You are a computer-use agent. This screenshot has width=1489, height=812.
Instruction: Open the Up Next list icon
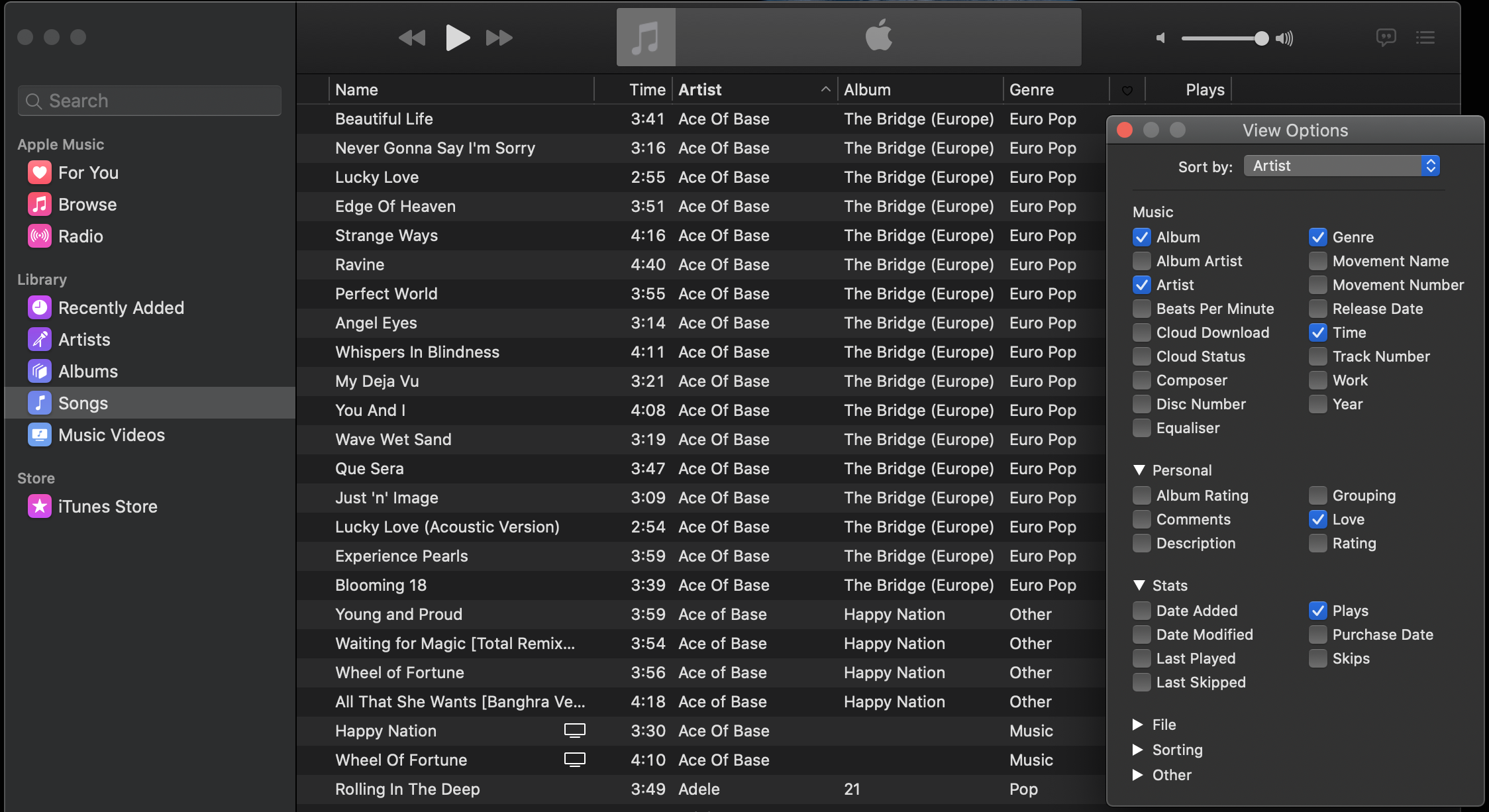tap(1425, 37)
